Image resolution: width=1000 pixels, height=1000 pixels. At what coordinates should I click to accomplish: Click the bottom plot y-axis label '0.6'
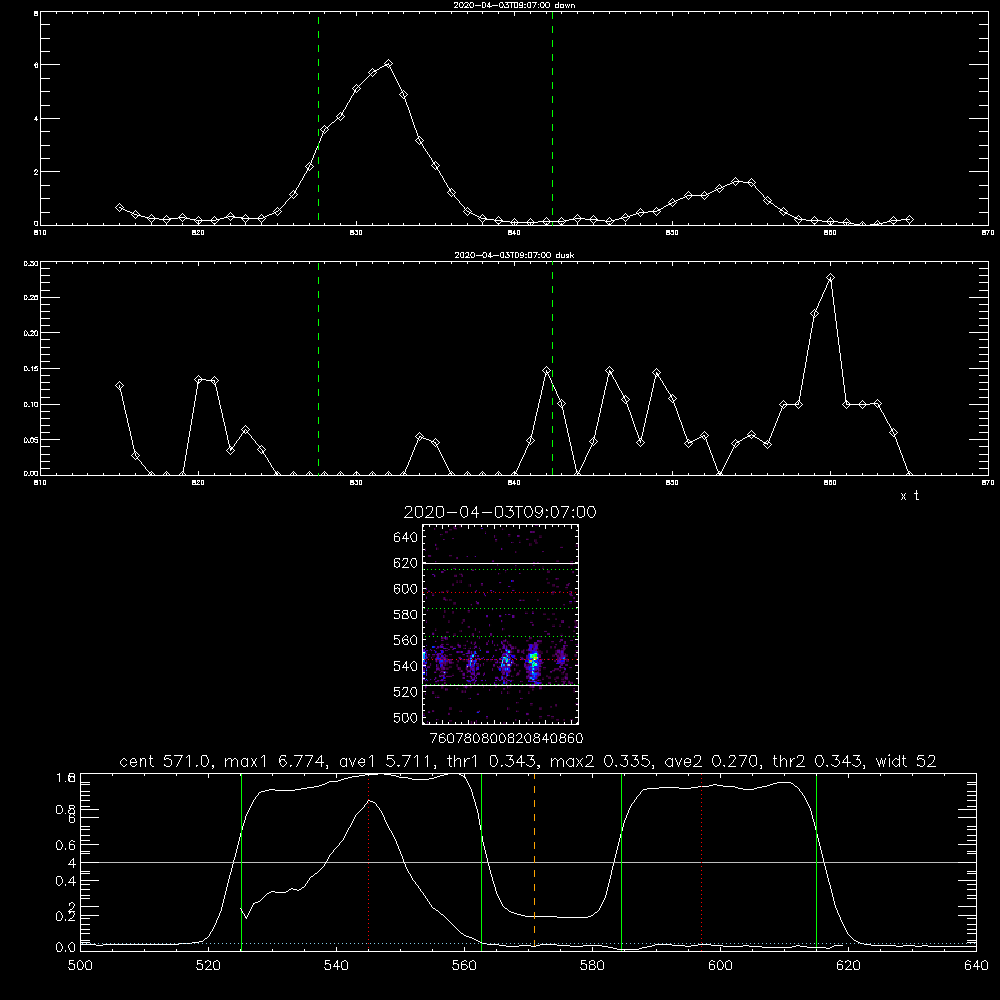(x=65, y=846)
